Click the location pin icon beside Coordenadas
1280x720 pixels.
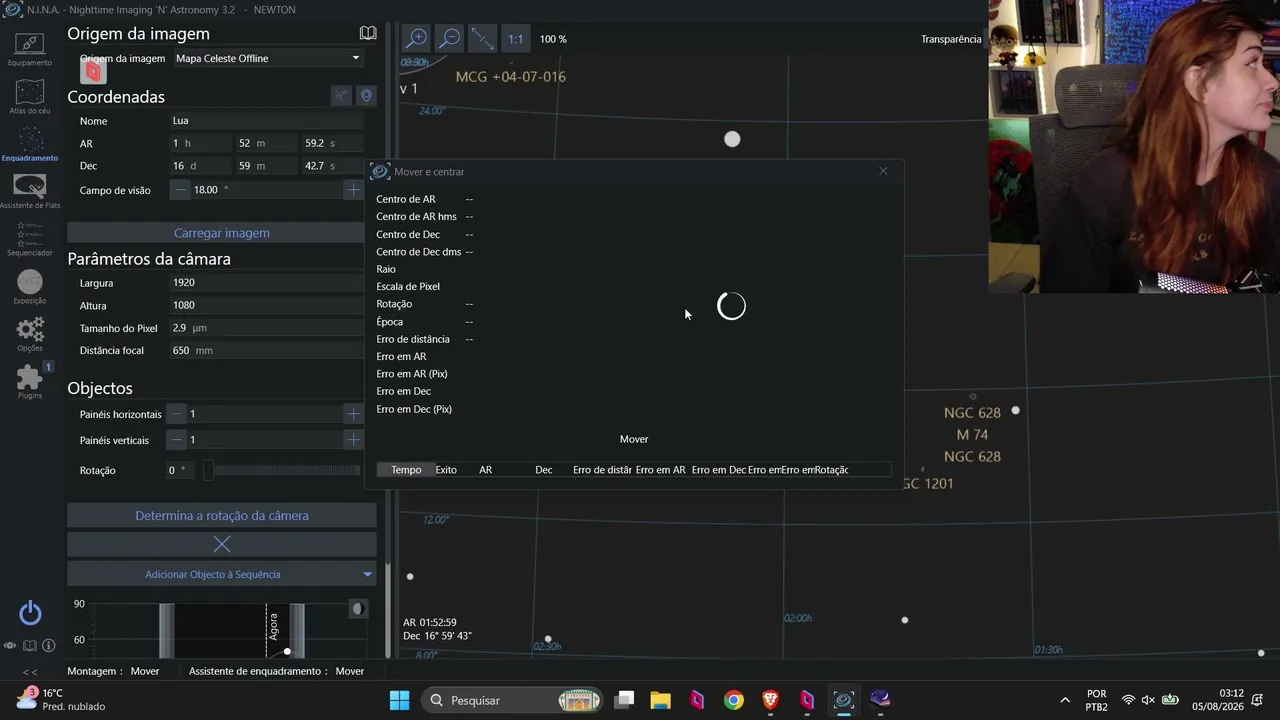[x=366, y=96]
